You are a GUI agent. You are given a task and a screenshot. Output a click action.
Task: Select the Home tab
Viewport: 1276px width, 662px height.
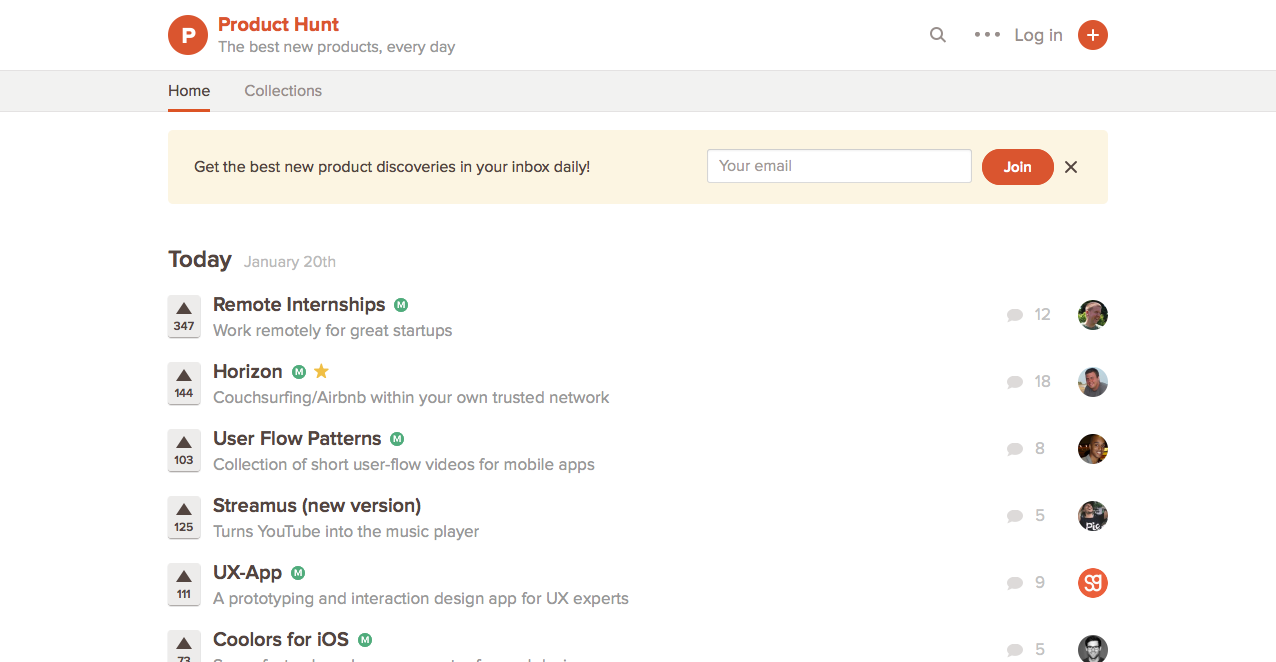coord(189,90)
